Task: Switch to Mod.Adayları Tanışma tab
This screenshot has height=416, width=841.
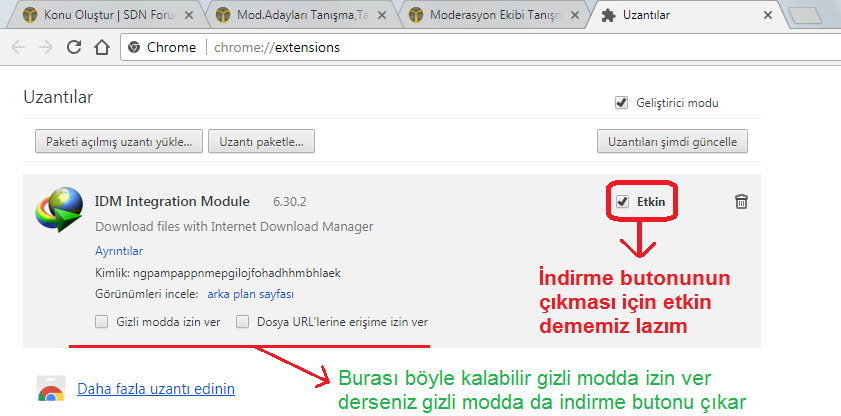Action: pyautogui.click(x=300, y=16)
